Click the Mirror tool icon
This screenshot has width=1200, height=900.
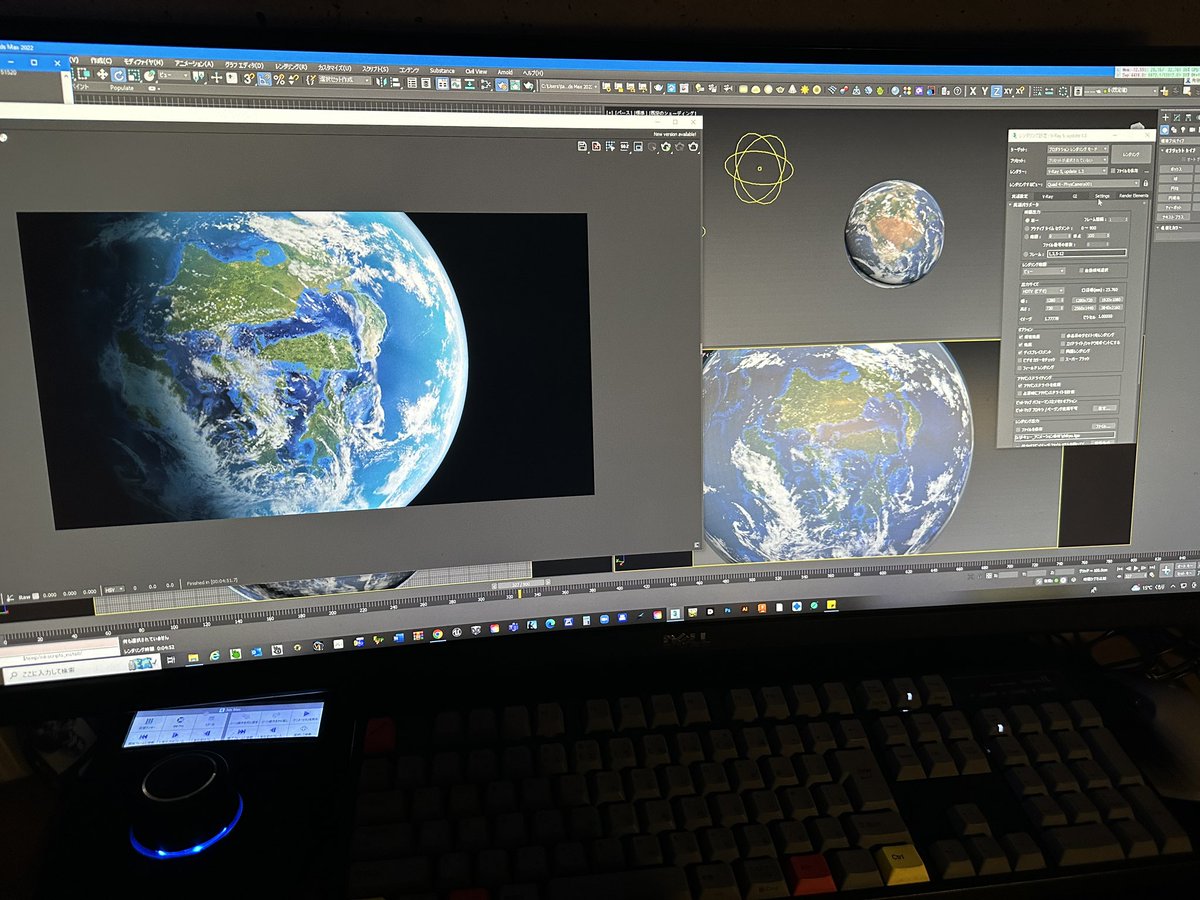pos(380,81)
